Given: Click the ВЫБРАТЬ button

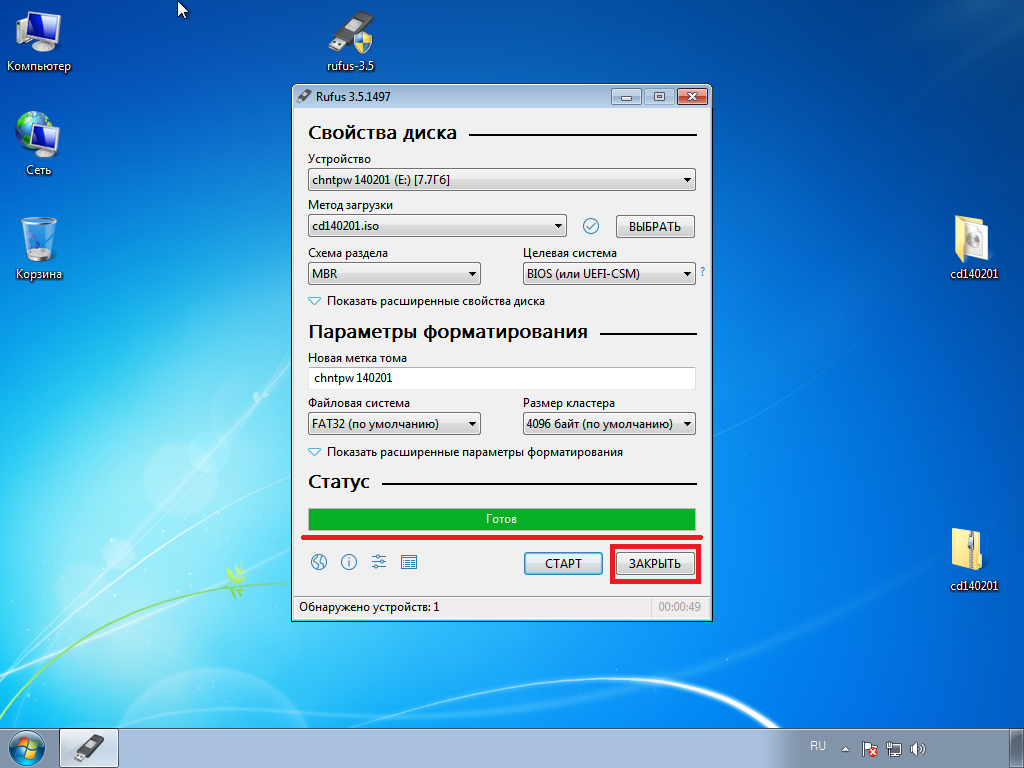Looking at the screenshot, I should click(x=655, y=227).
